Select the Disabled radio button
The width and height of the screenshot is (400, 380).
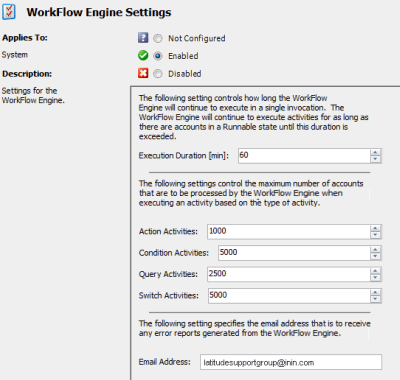click(158, 74)
